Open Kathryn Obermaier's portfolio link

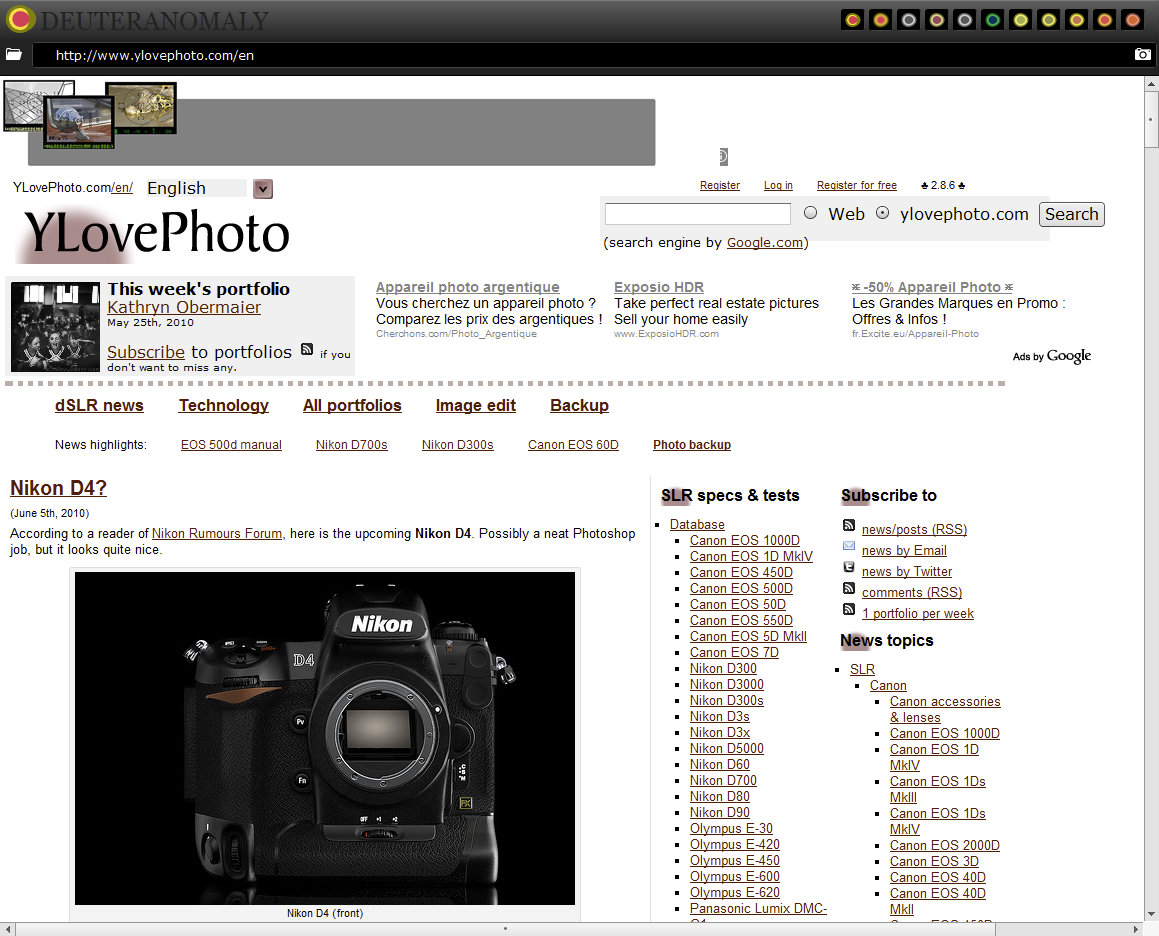[184, 307]
